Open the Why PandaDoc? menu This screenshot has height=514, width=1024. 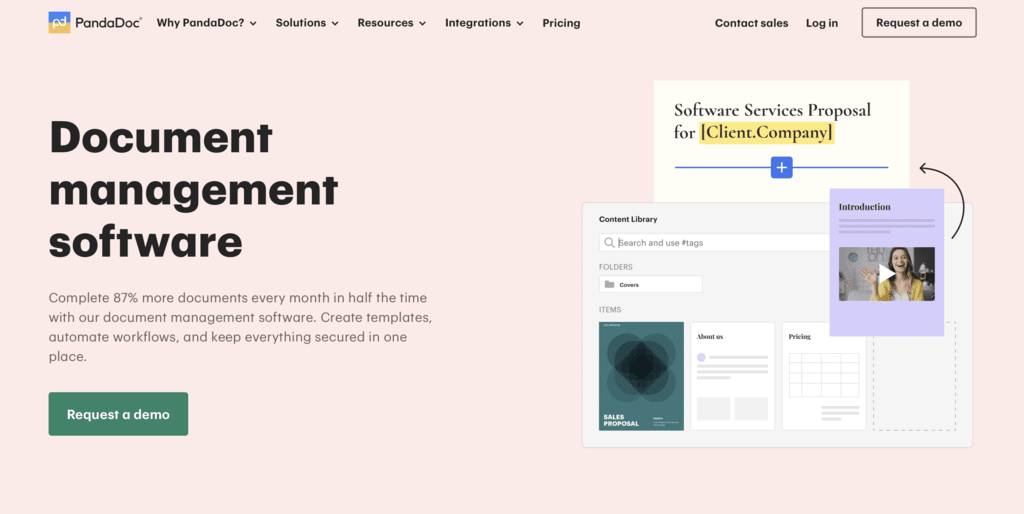[x=207, y=23]
